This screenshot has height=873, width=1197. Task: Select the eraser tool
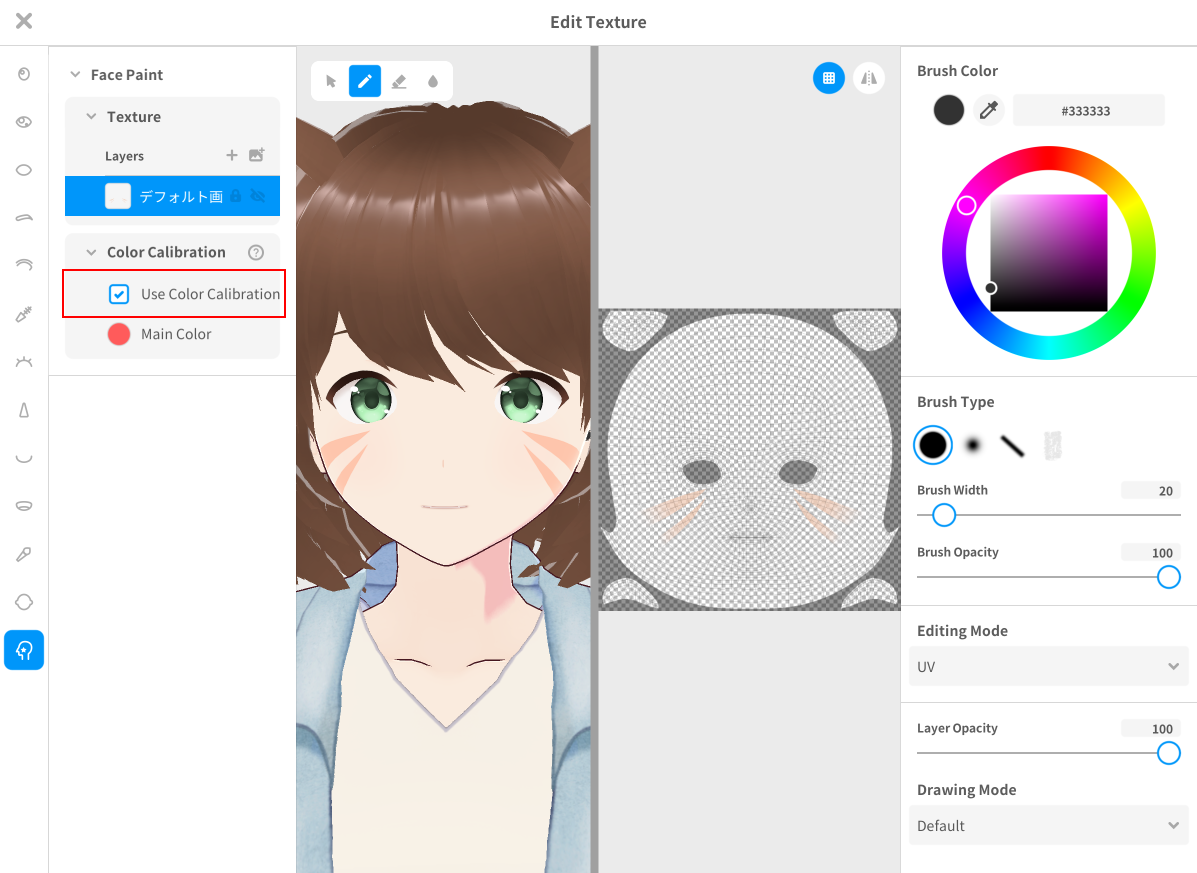(x=399, y=81)
